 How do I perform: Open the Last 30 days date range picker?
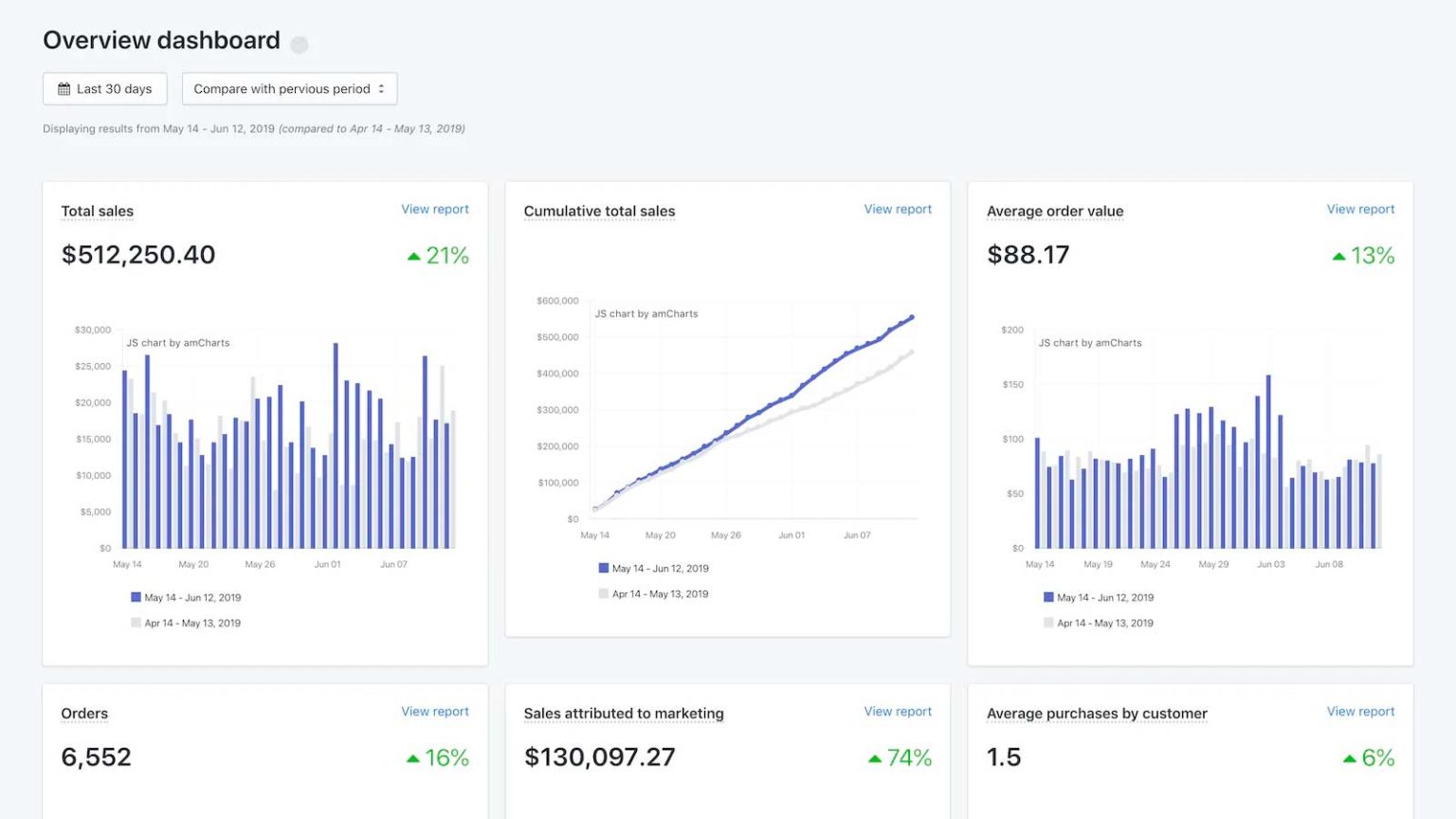point(104,88)
